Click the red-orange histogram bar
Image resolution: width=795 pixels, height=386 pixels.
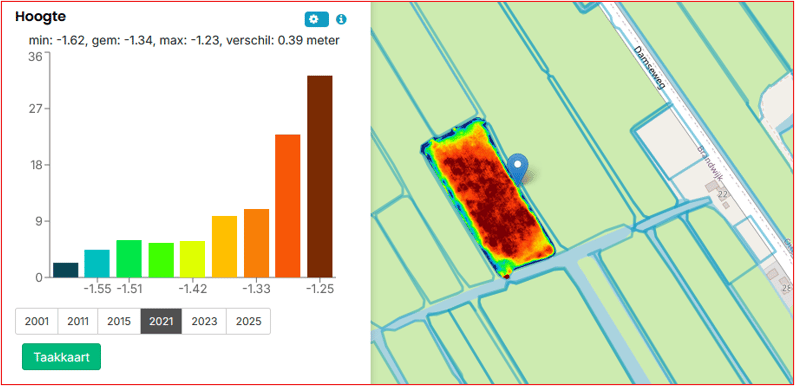pos(288,206)
